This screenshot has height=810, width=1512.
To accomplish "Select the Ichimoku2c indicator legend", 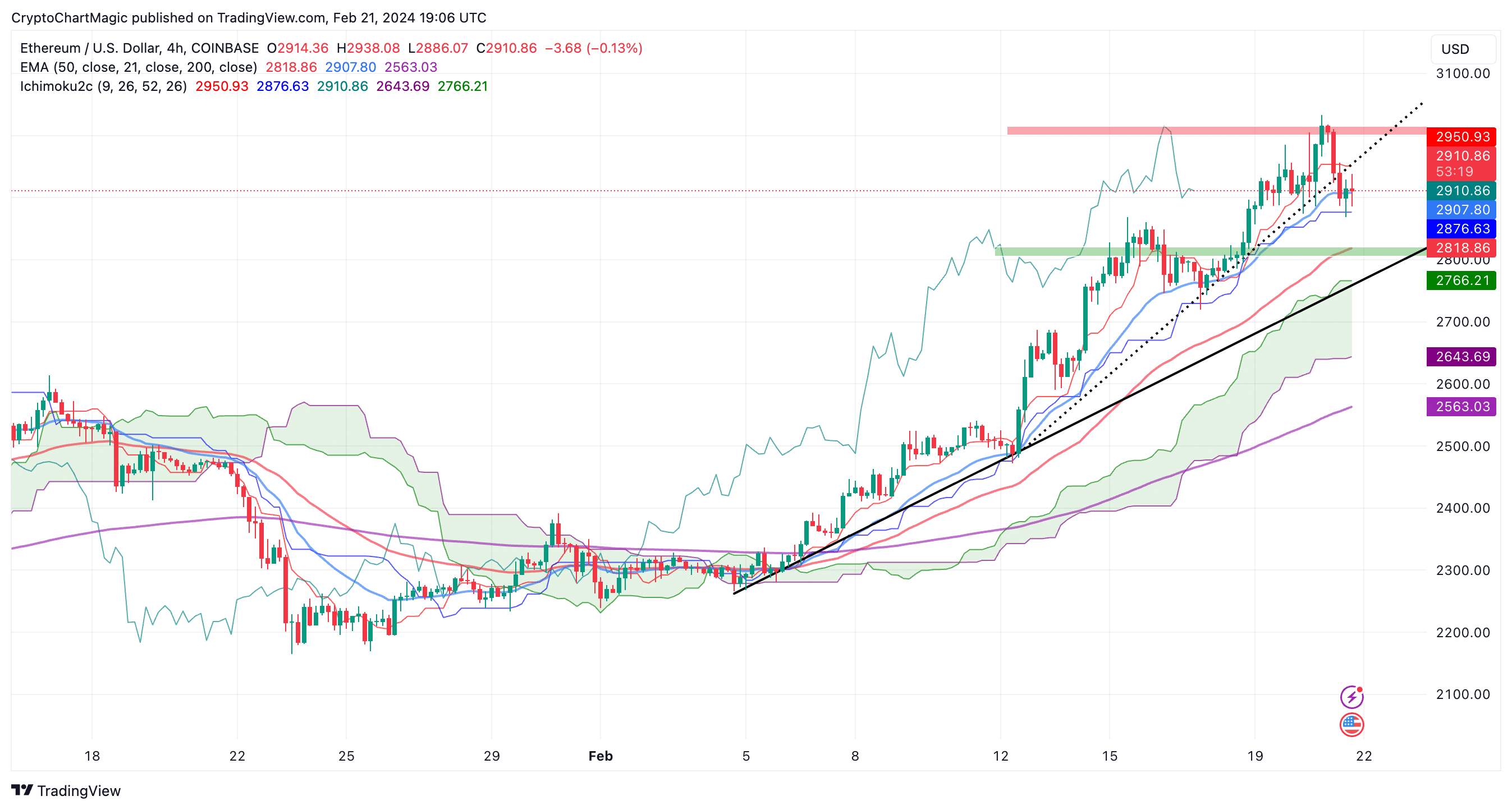I will (x=103, y=87).
